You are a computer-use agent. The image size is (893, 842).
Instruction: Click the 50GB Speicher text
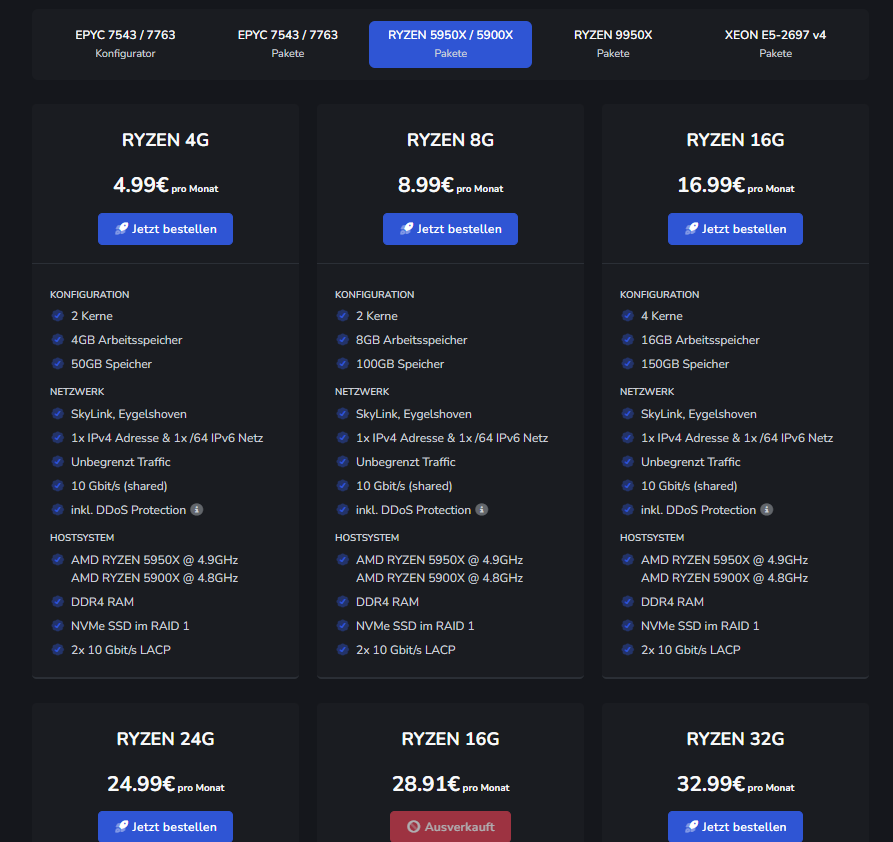(x=111, y=364)
